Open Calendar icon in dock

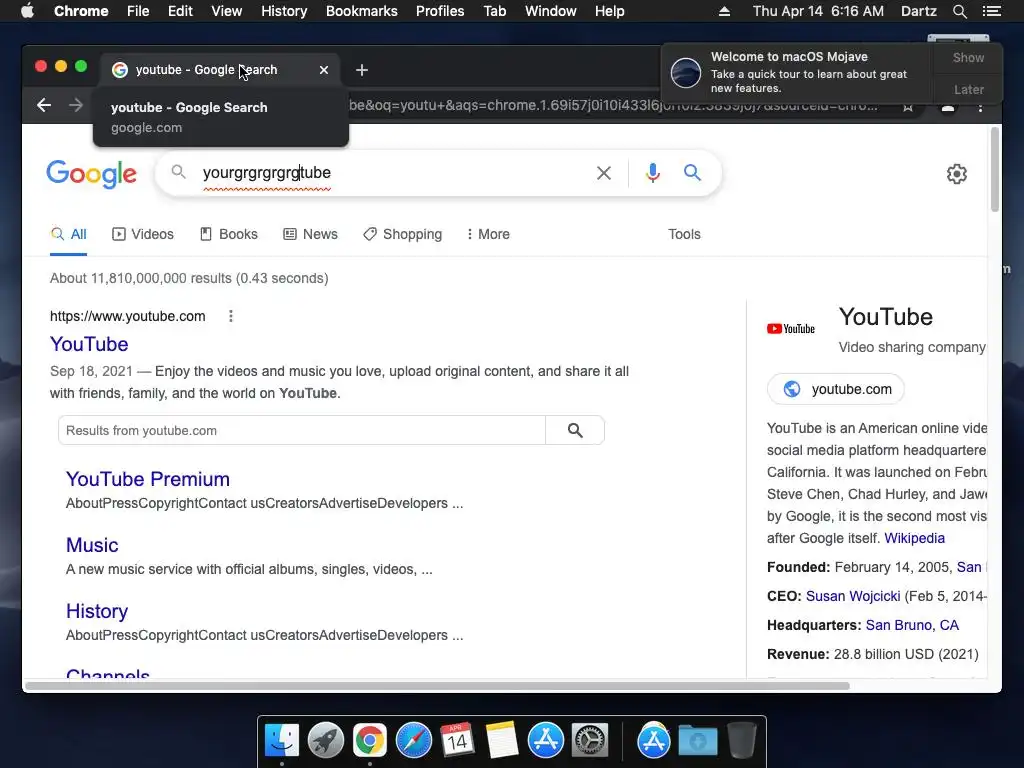457,741
